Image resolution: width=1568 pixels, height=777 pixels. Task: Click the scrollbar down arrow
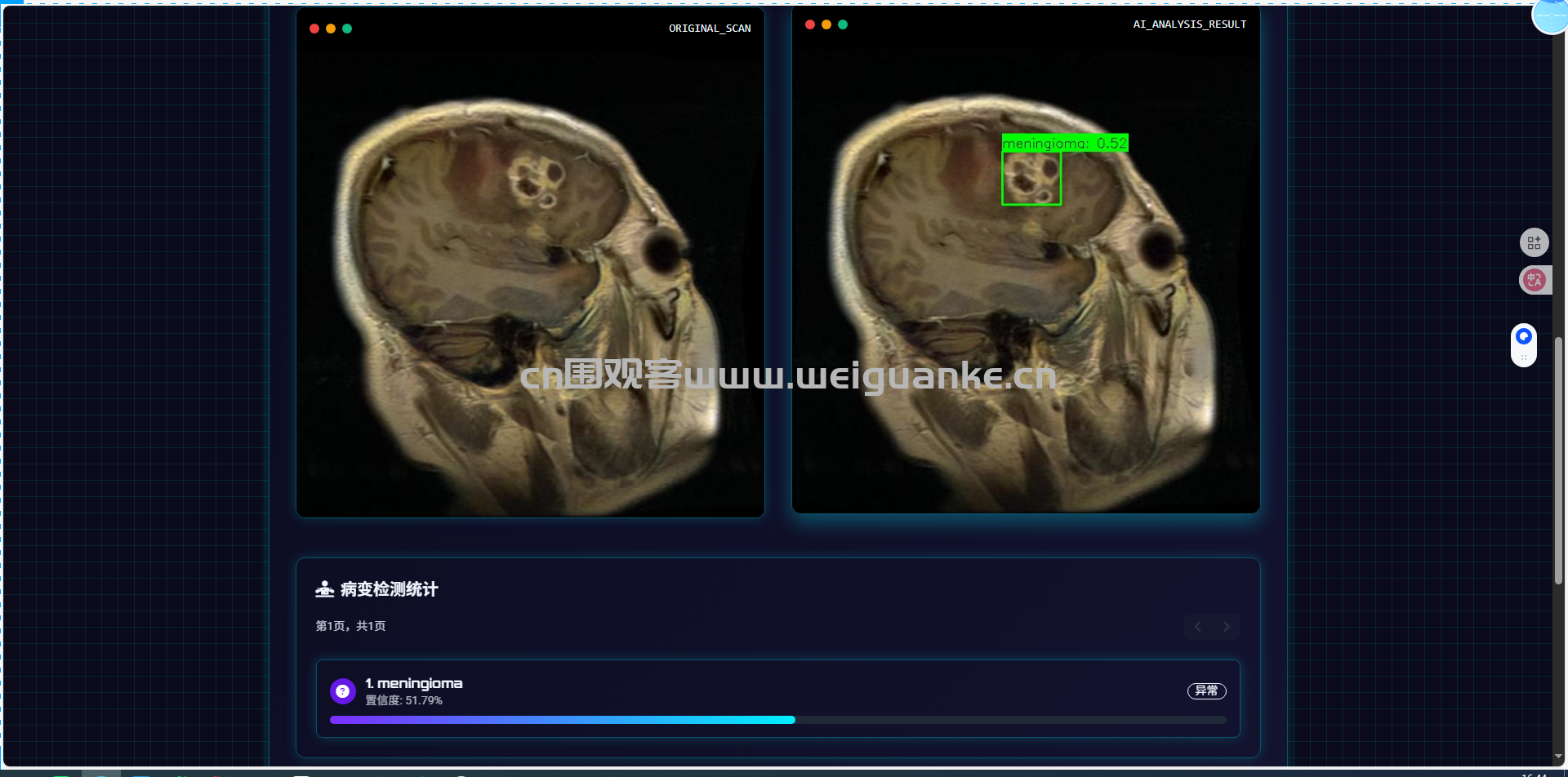click(x=1558, y=757)
